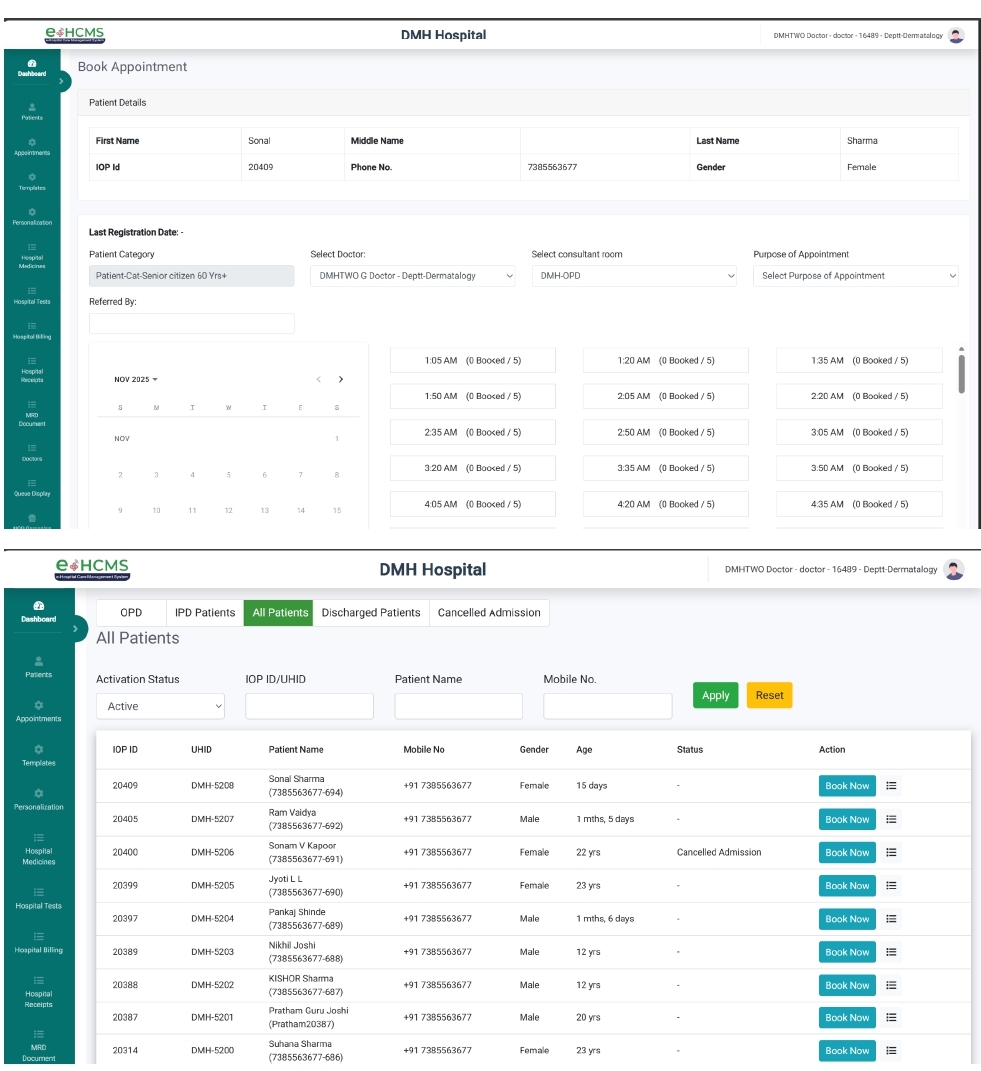Open Hospital Medicines in the lower sidebar
The width and height of the screenshot is (981, 1071).
[38, 849]
